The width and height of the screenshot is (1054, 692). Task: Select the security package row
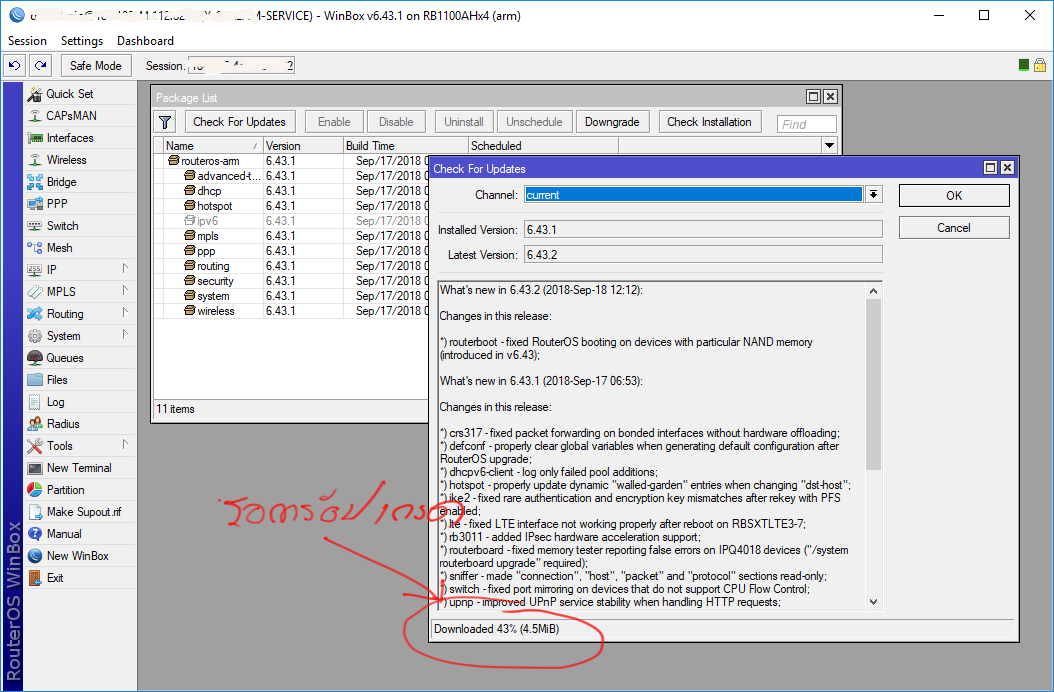click(x=290, y=281)
